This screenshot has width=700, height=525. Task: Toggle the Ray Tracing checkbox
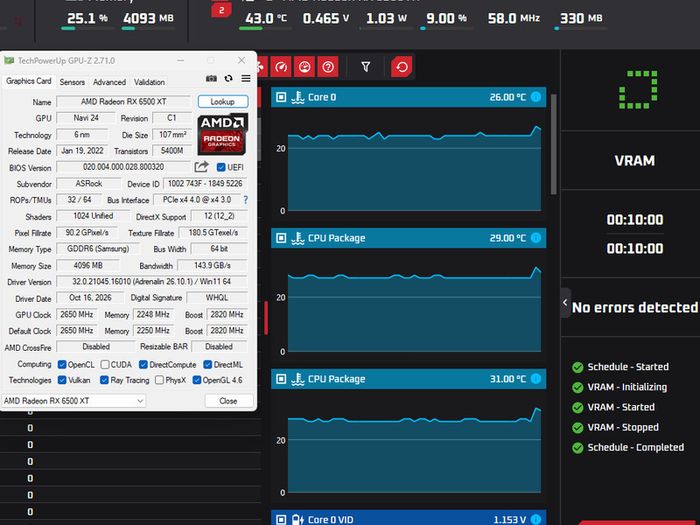pos(104,380)
